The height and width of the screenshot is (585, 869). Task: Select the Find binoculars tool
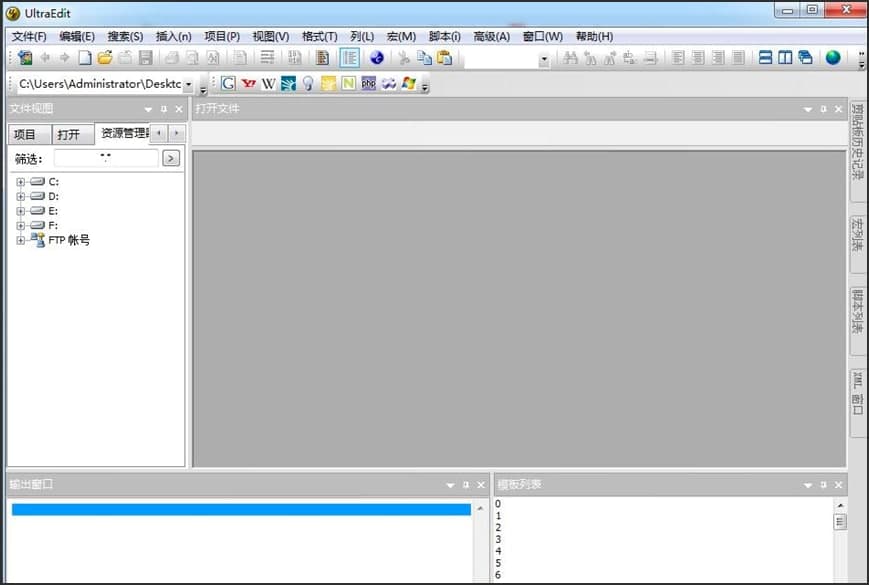pos(572,58)
